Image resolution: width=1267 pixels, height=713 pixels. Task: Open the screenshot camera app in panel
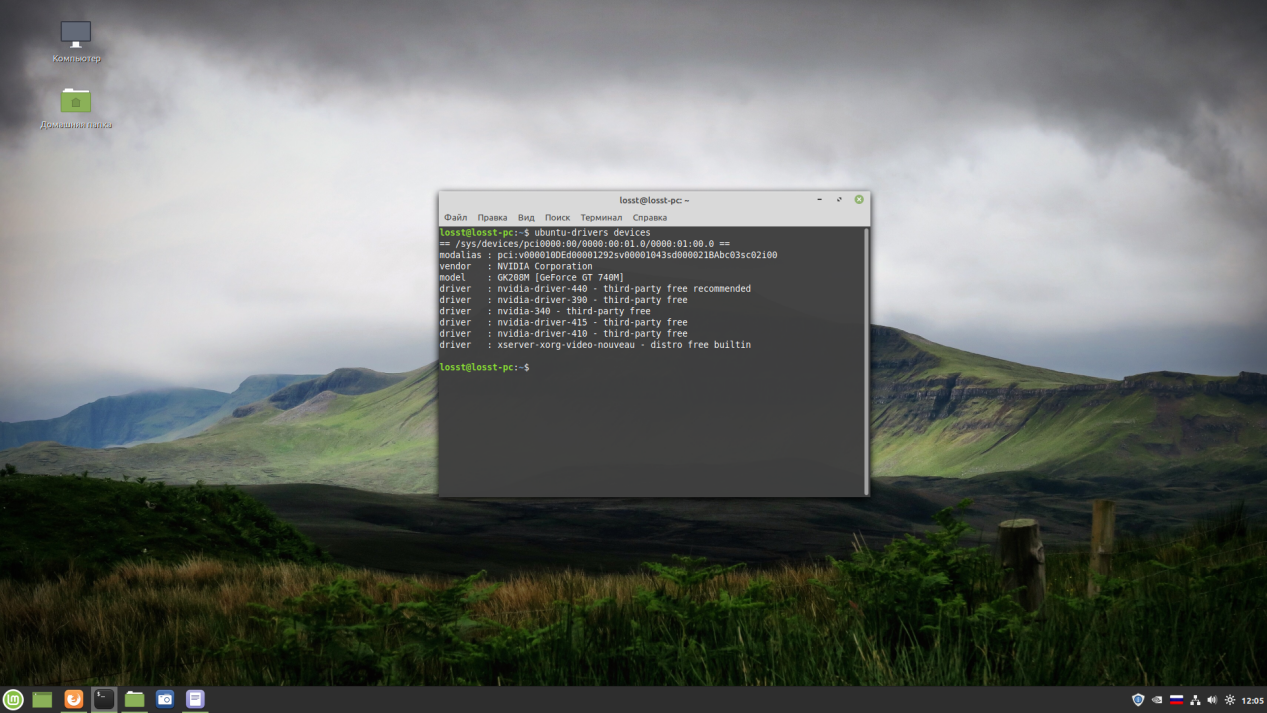[165, 700]
